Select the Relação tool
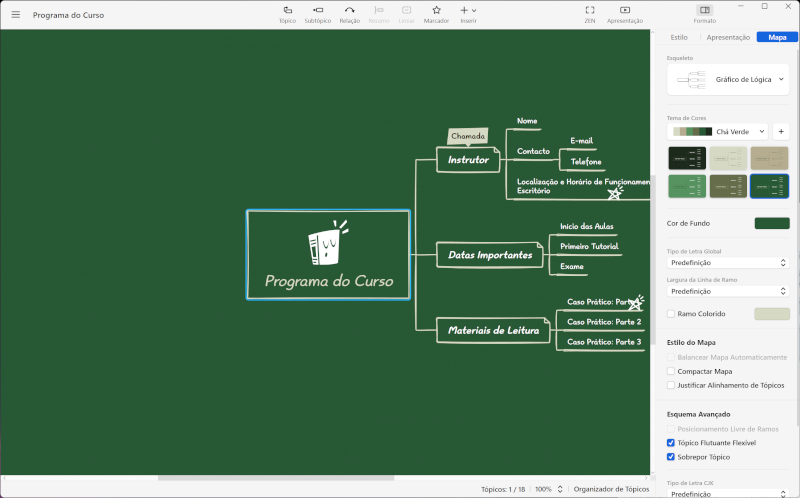 tap(349, 13)
